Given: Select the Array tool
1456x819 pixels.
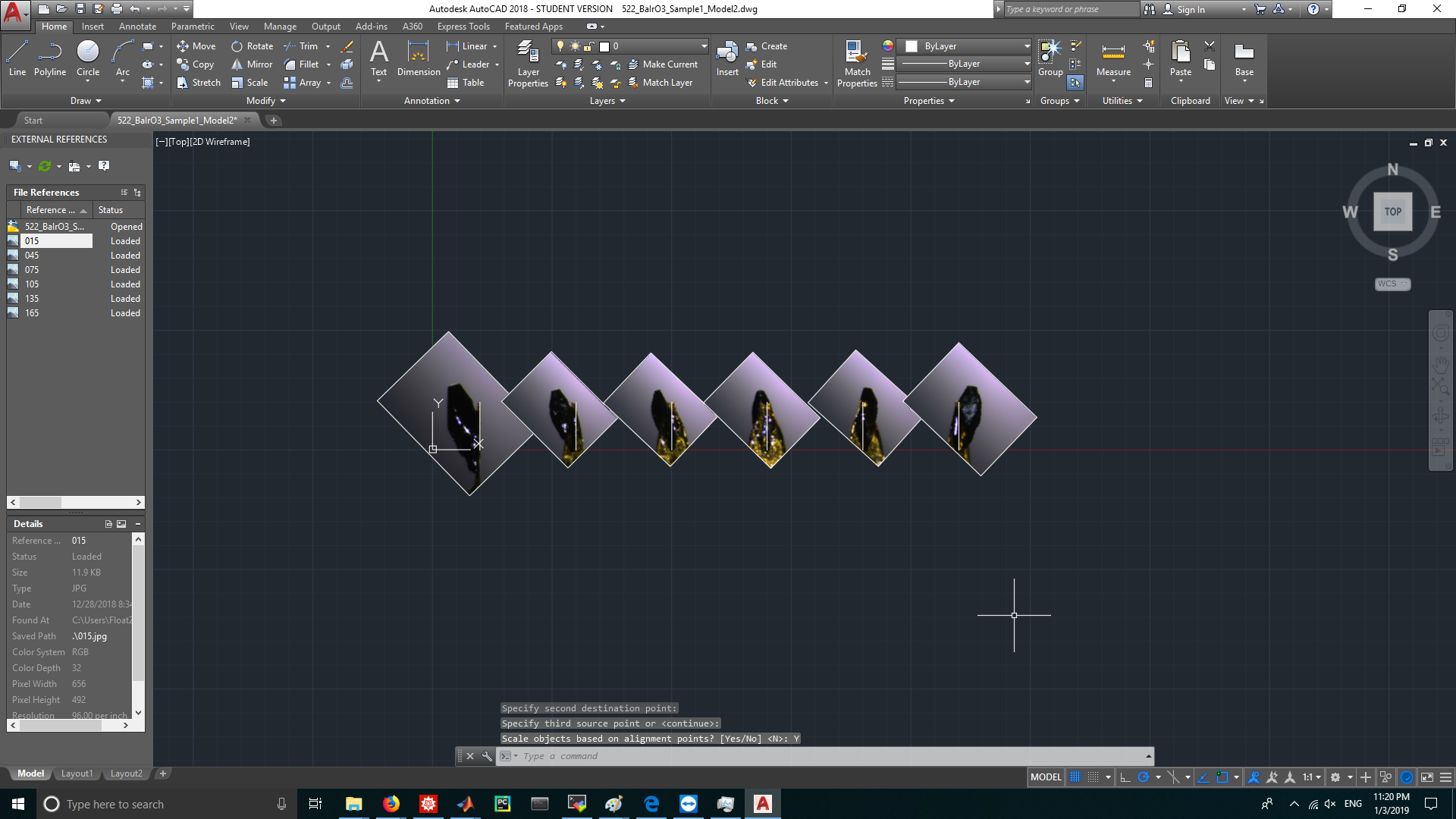Looking at the screenshot, I should tap(303, 83).
